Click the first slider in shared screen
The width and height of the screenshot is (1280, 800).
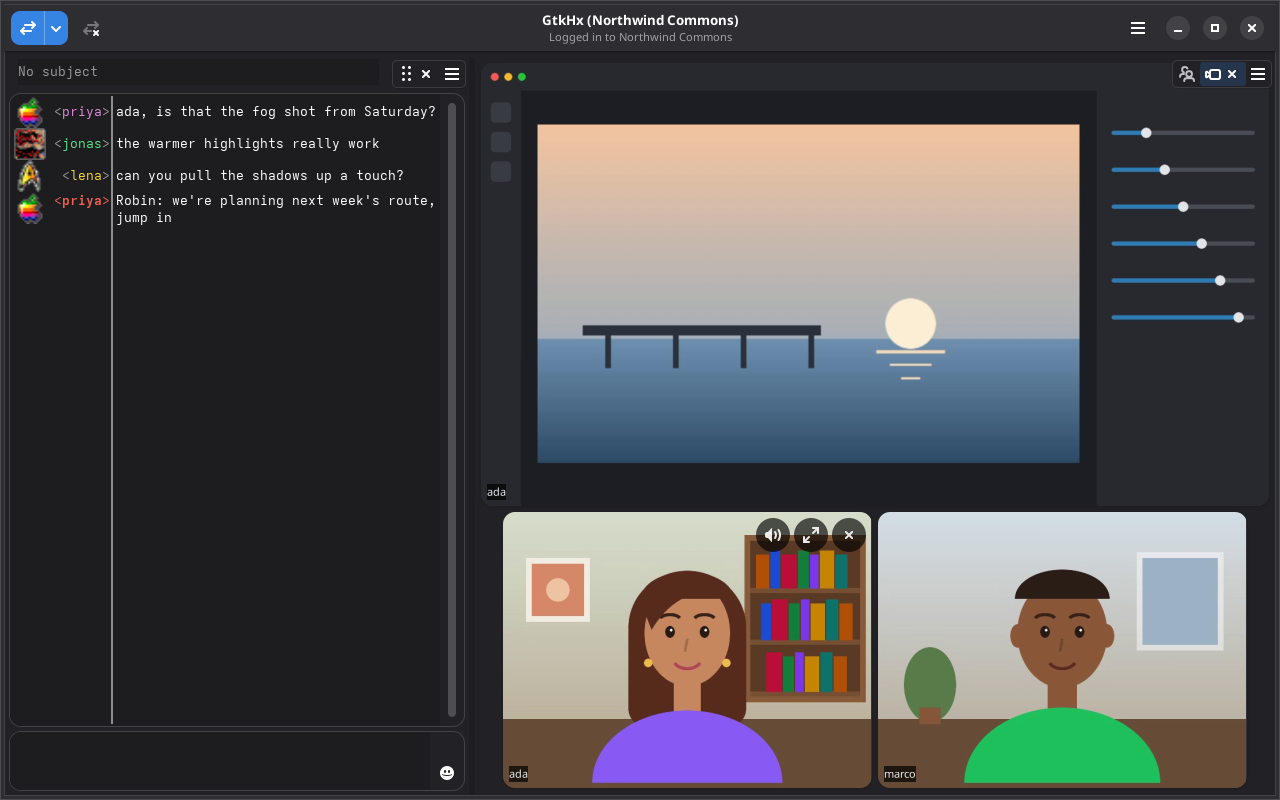1183,133
